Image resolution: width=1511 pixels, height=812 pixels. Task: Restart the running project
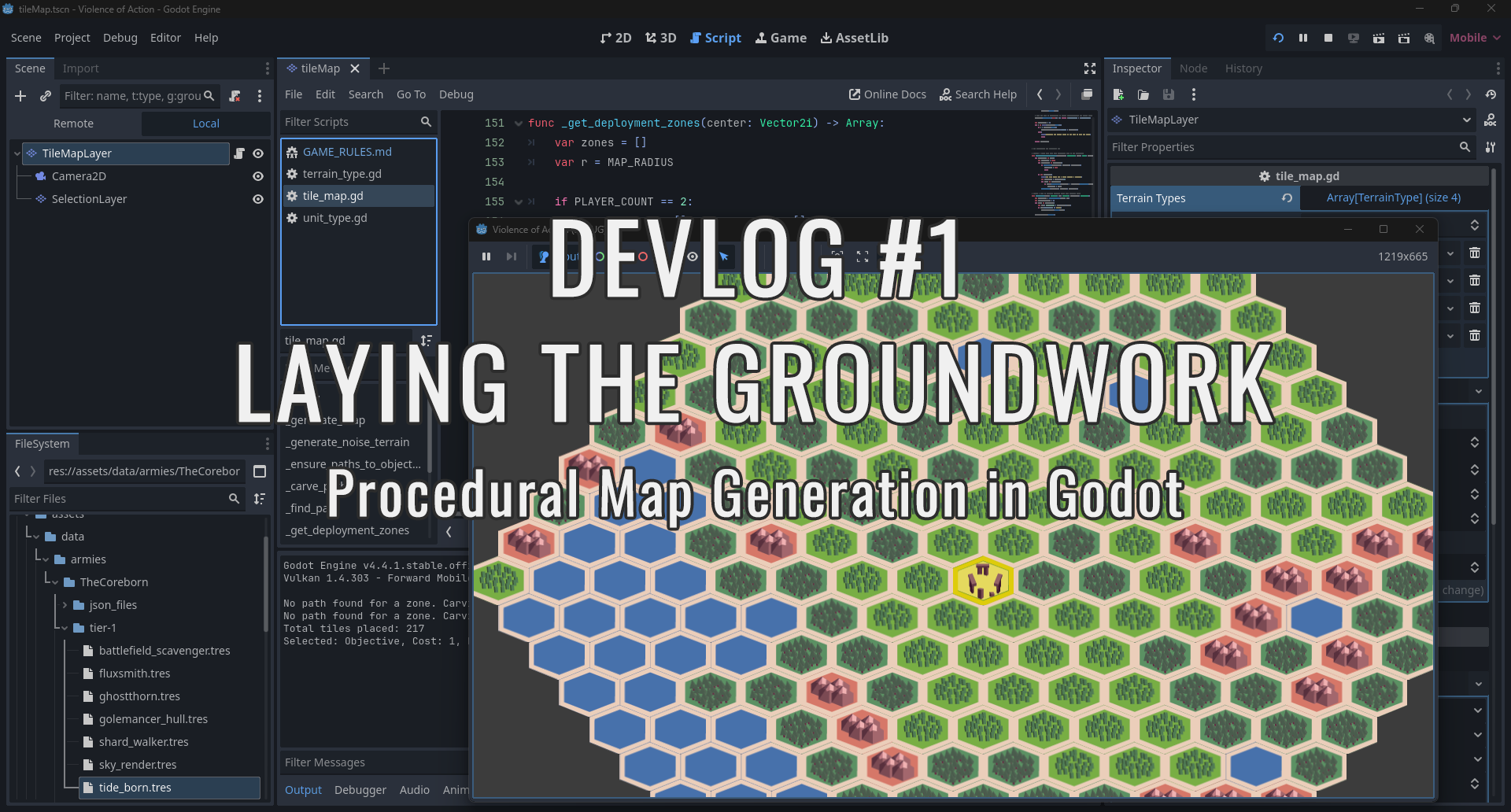click(x=1276, y=37)
